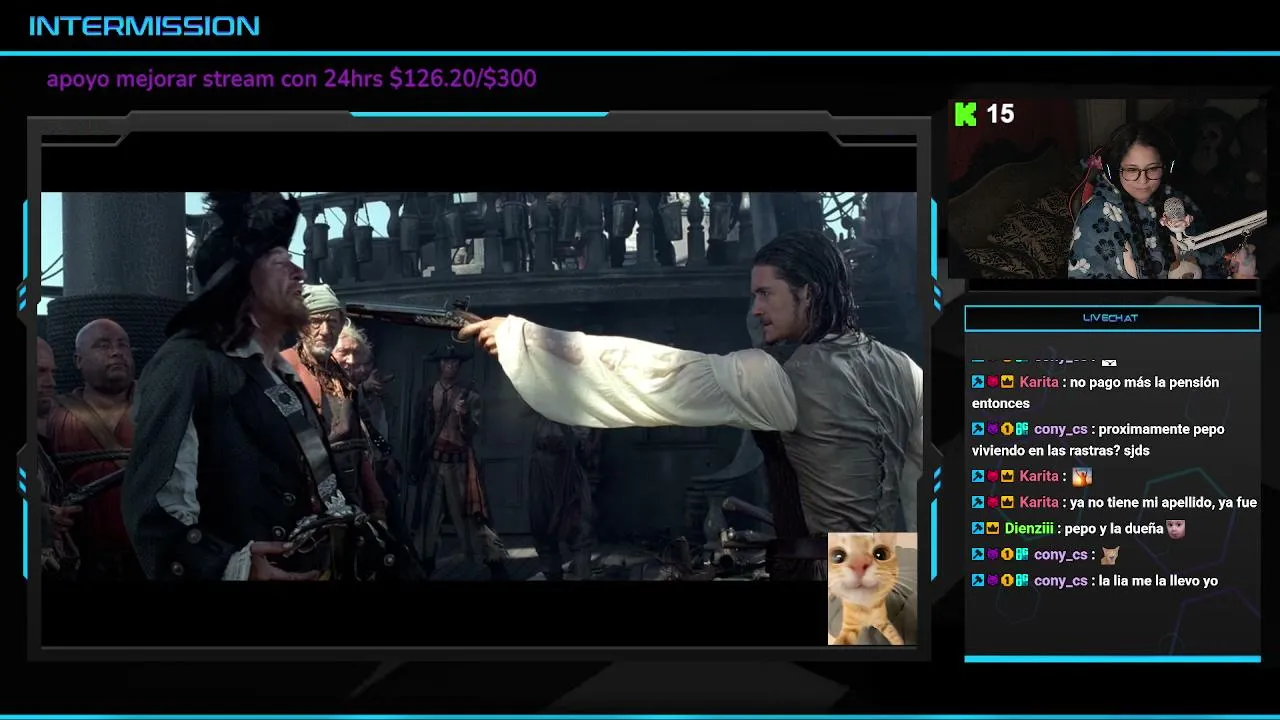Click the green Kick logo beside viewer count
Screen dimensions: 1280x720
pos(966,114)
